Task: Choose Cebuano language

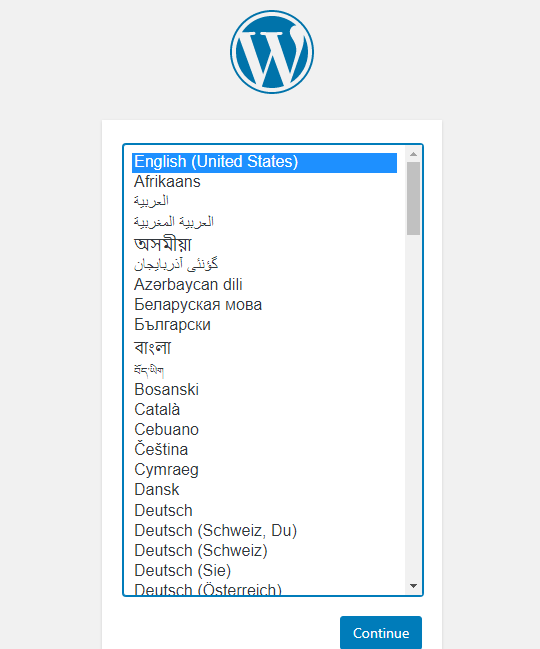Action: tap(264, 430)
